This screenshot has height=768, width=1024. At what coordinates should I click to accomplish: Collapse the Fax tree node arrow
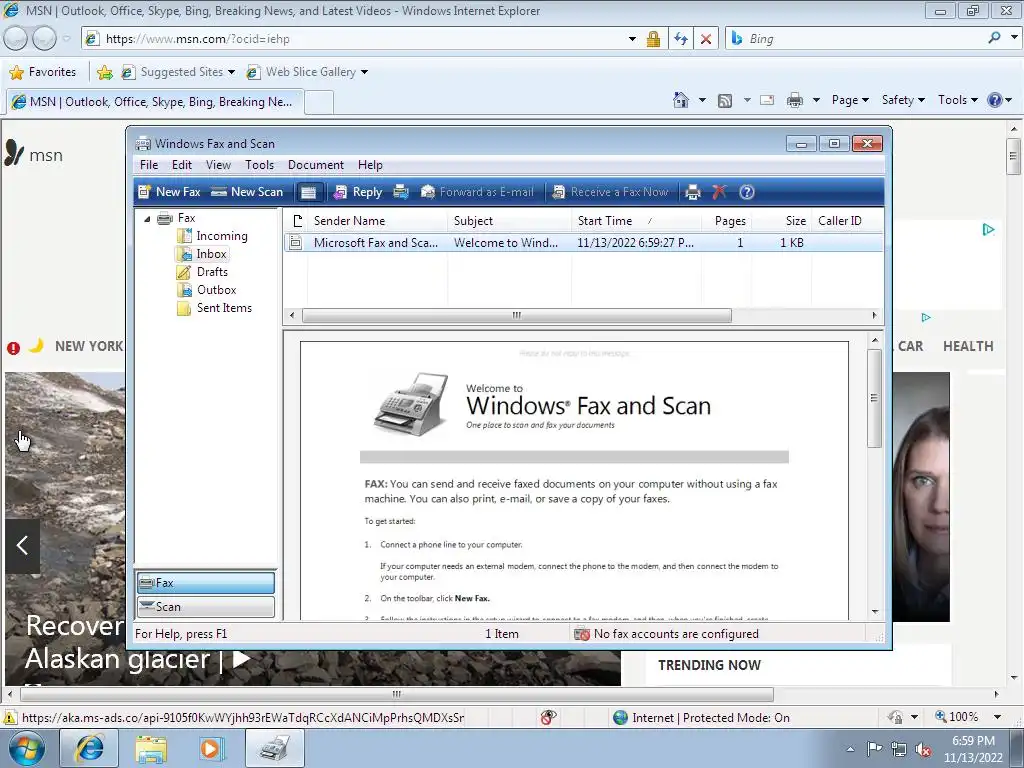pyautogui.click(x=147, y=219)
